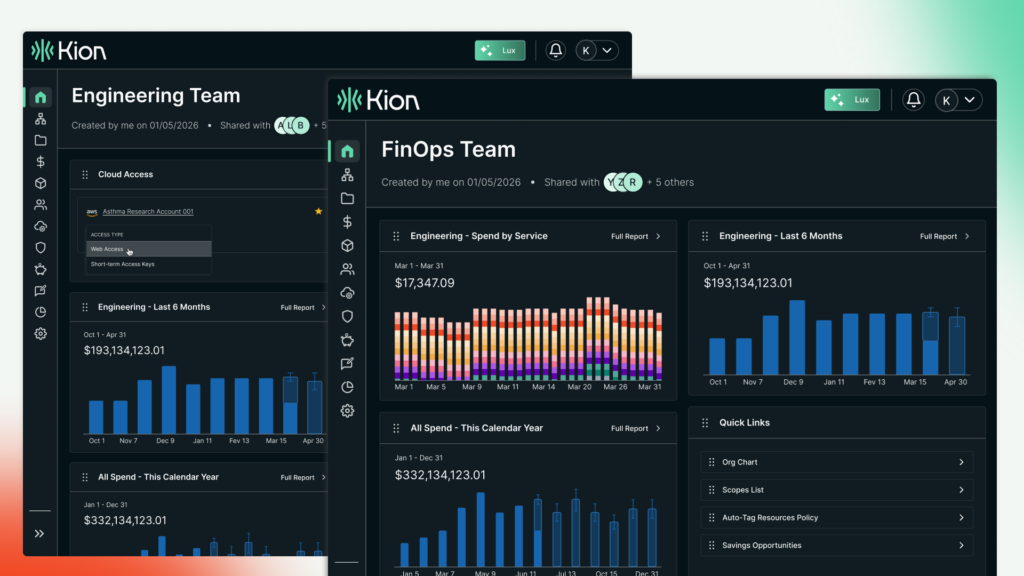Toggle the favorite star on Asthma Research Account

coord(318,212)
